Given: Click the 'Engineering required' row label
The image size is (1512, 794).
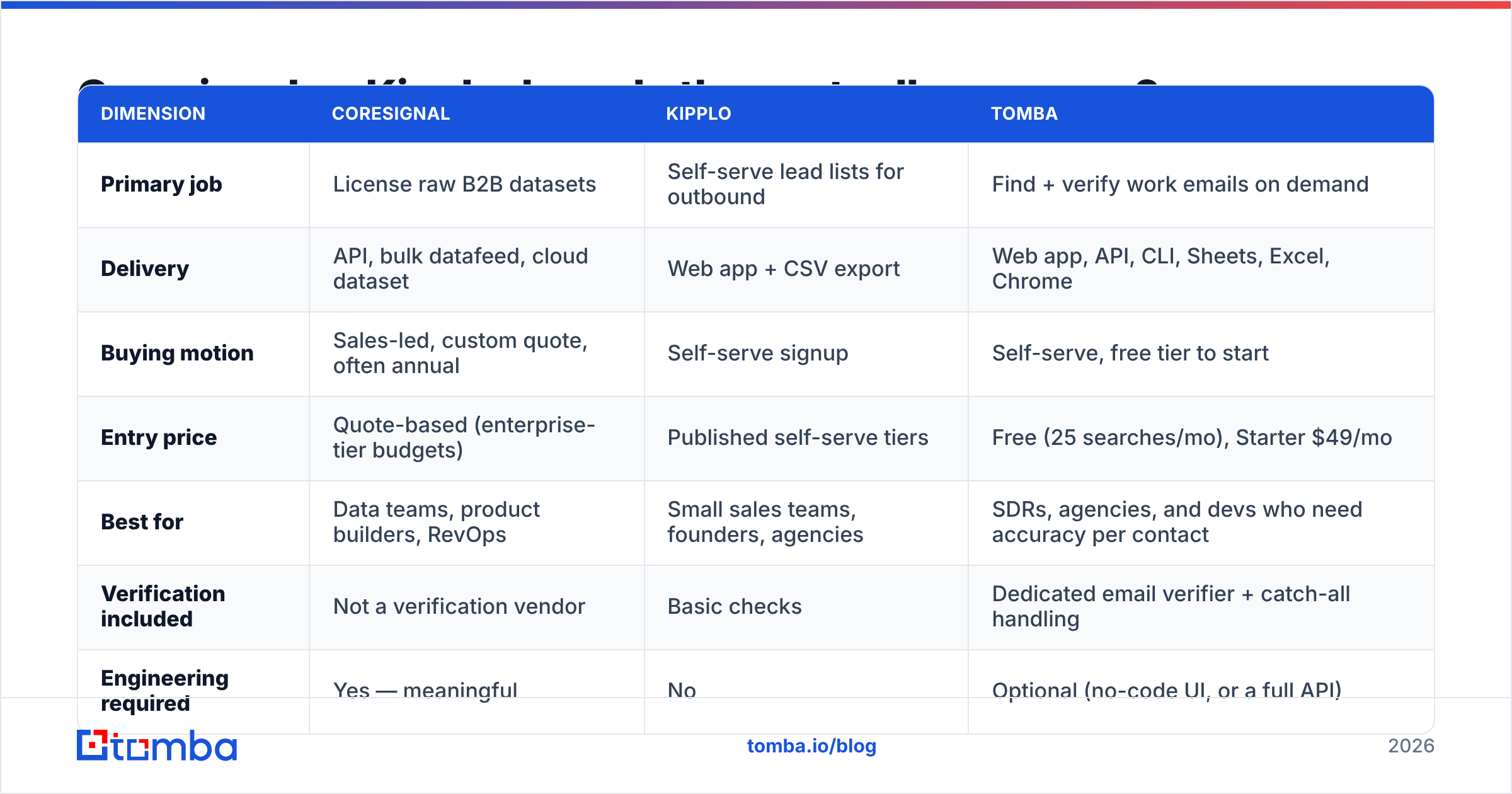Looking at the screenshot, I should pyautogui.click(x=164, y=691).
